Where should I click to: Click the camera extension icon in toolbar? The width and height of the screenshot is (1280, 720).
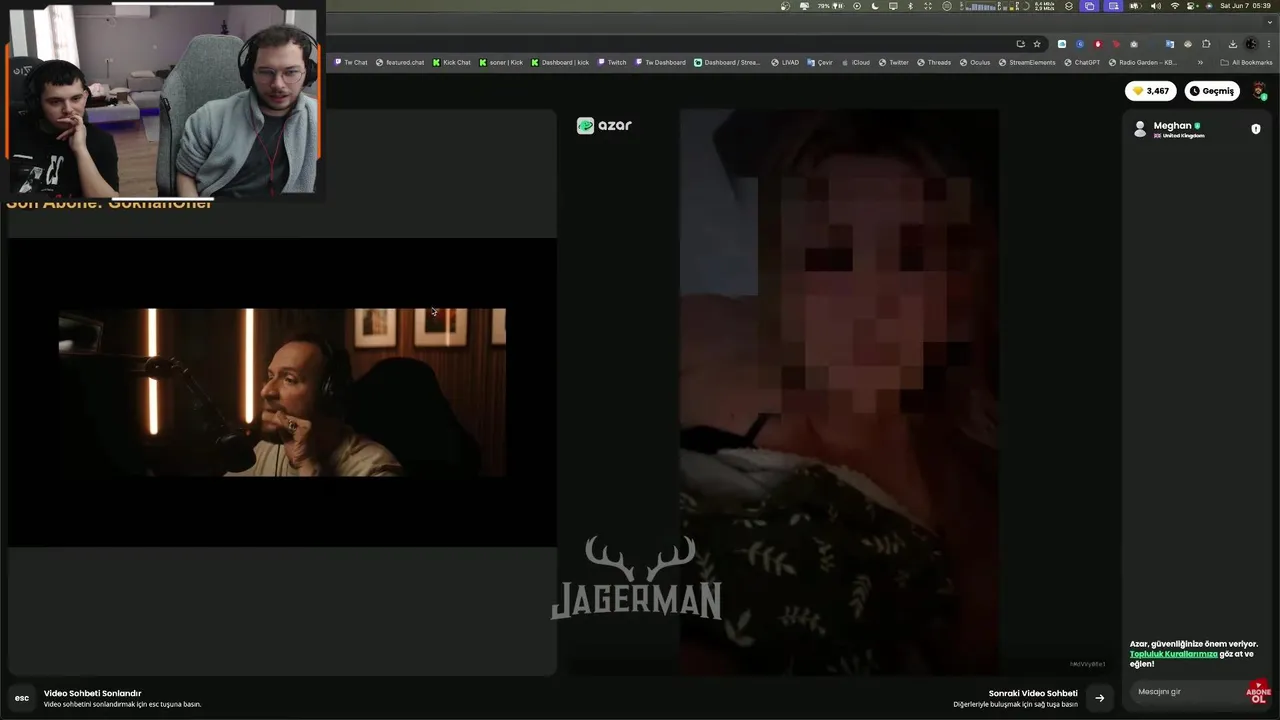coord(1134,44)
